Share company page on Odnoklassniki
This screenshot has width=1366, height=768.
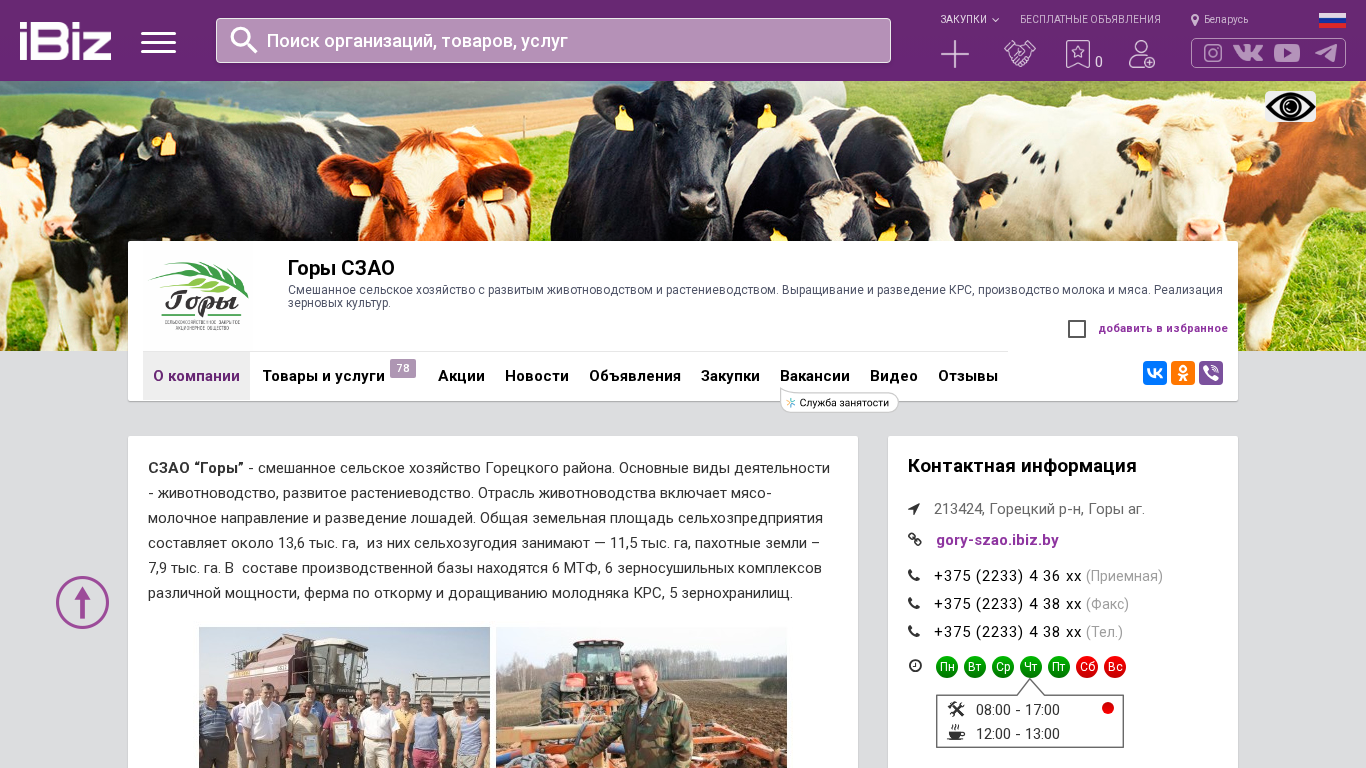1183,373
